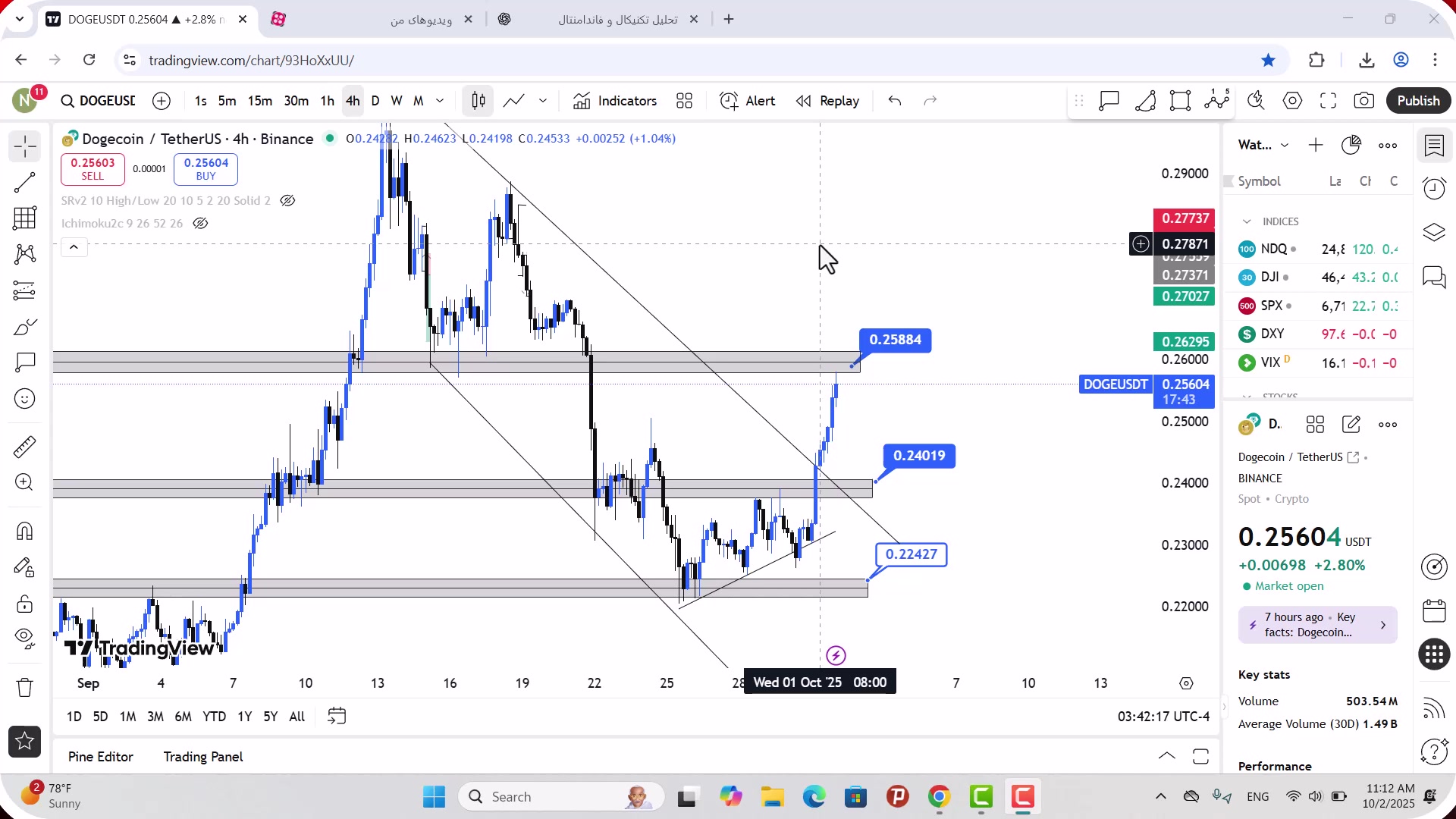The image size is (1456, 819).
Task: Add symbol to compare with plus icon
Action: (162, 101)
